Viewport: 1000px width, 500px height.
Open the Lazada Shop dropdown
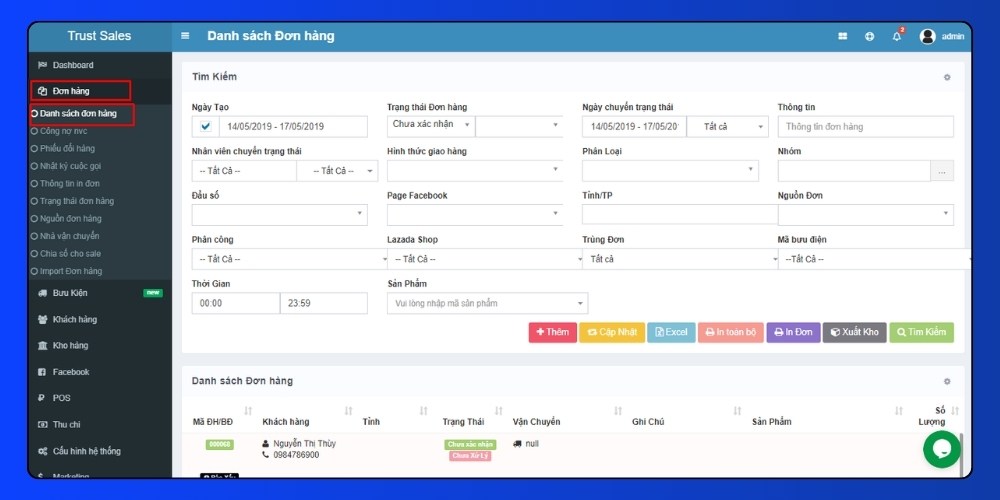(484, 259)
